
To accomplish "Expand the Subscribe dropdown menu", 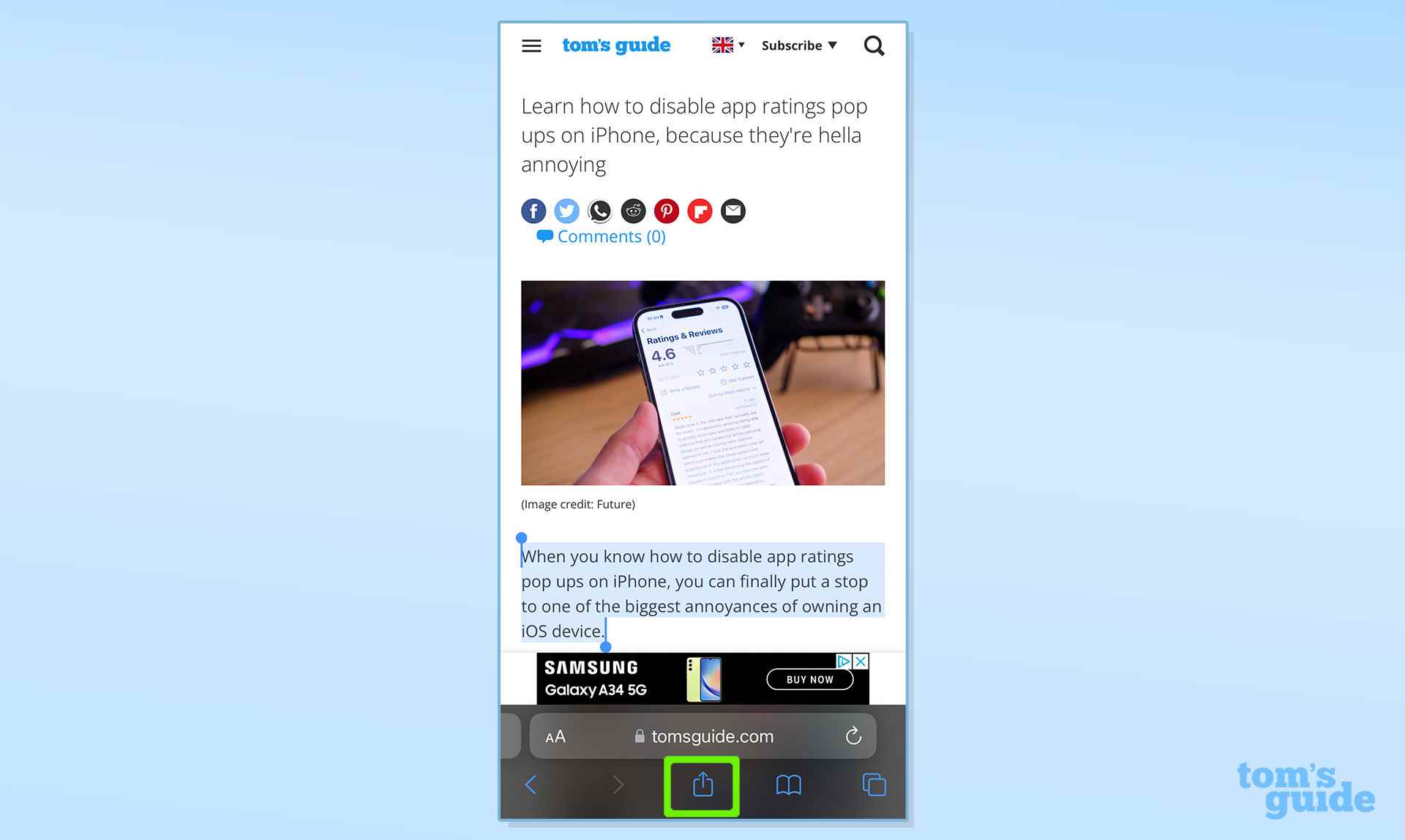I will tap(798, 45).
